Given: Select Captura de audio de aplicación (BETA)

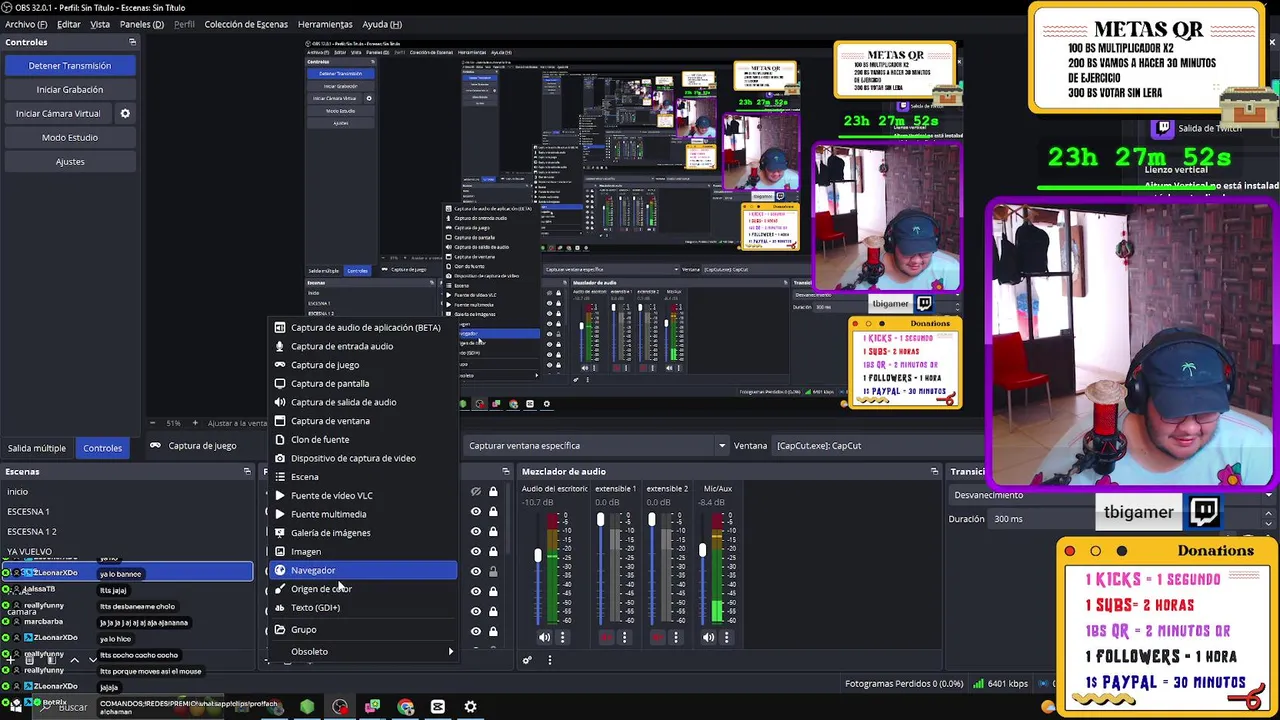Looking at the screenshot, I should coord(363,327).
